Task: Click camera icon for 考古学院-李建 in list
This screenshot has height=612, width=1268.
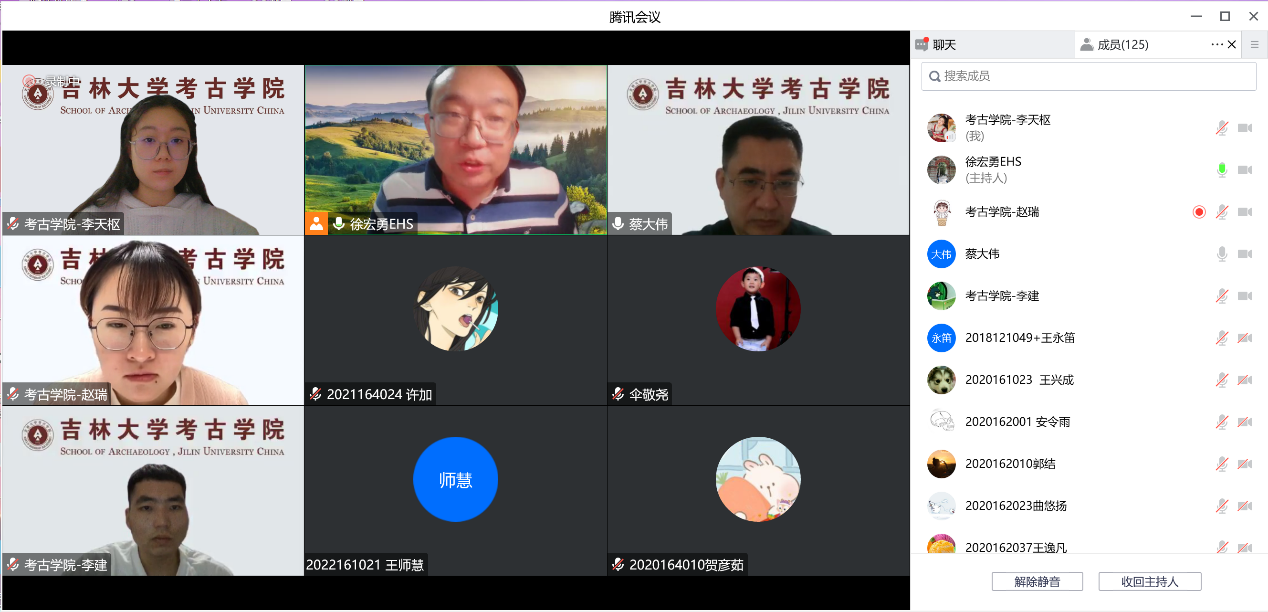Action: click(1245, 296)
